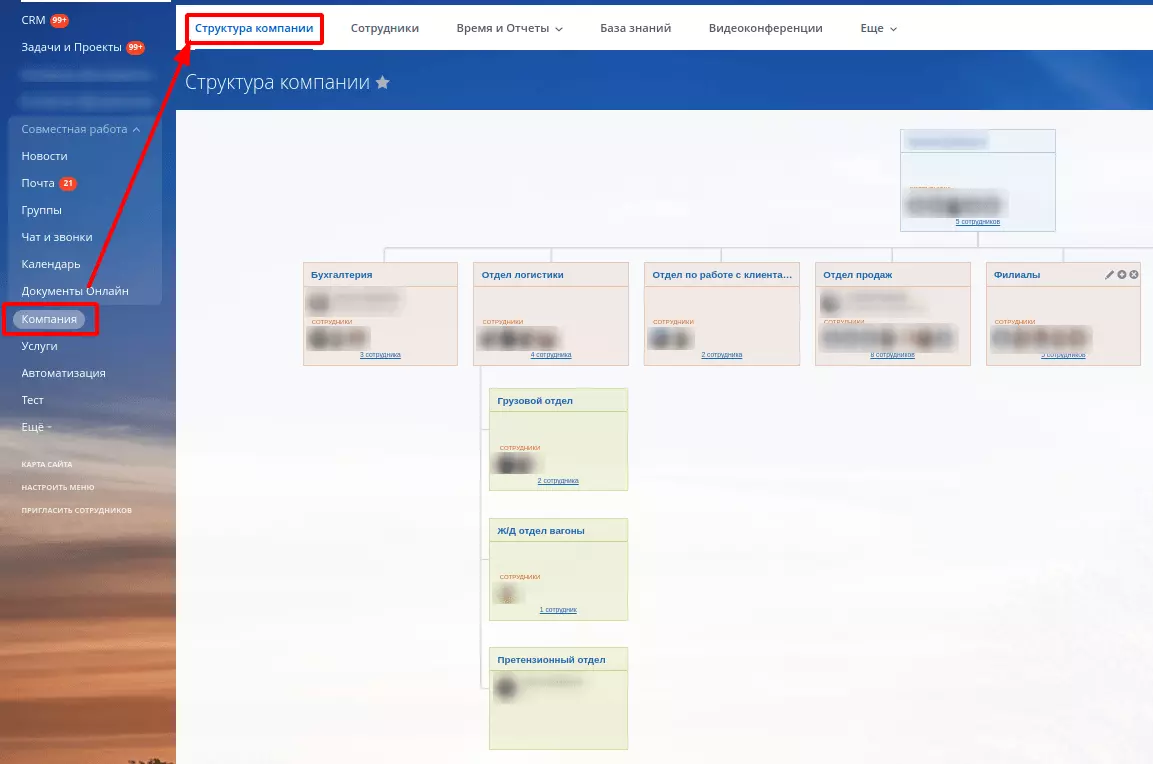Click 1 сотрудник link in Ж/Д отдел вагоны

pos(558,610)
